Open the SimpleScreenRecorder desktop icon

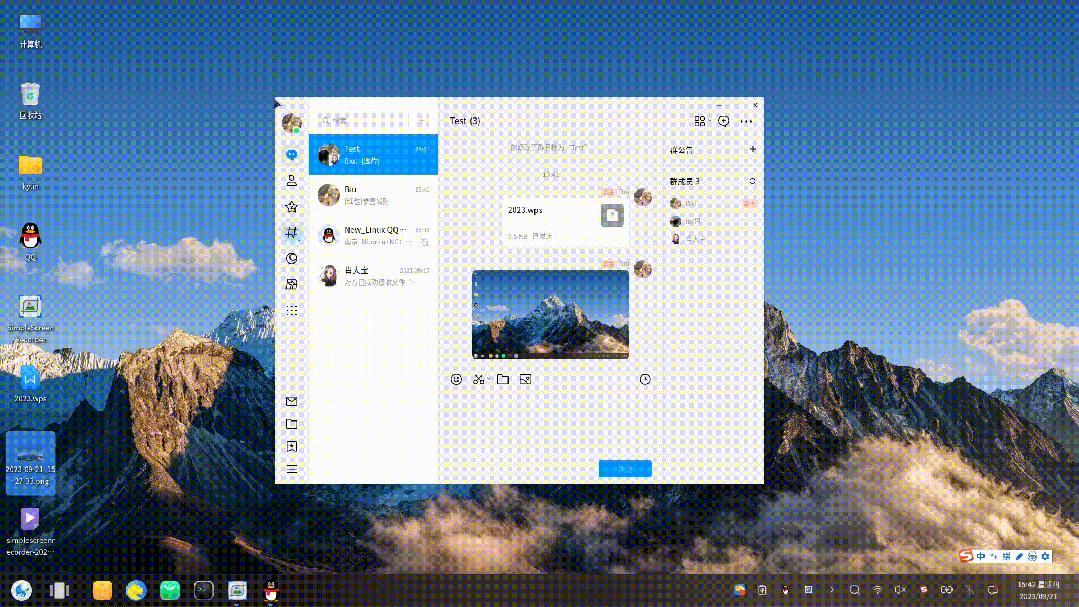30,319
